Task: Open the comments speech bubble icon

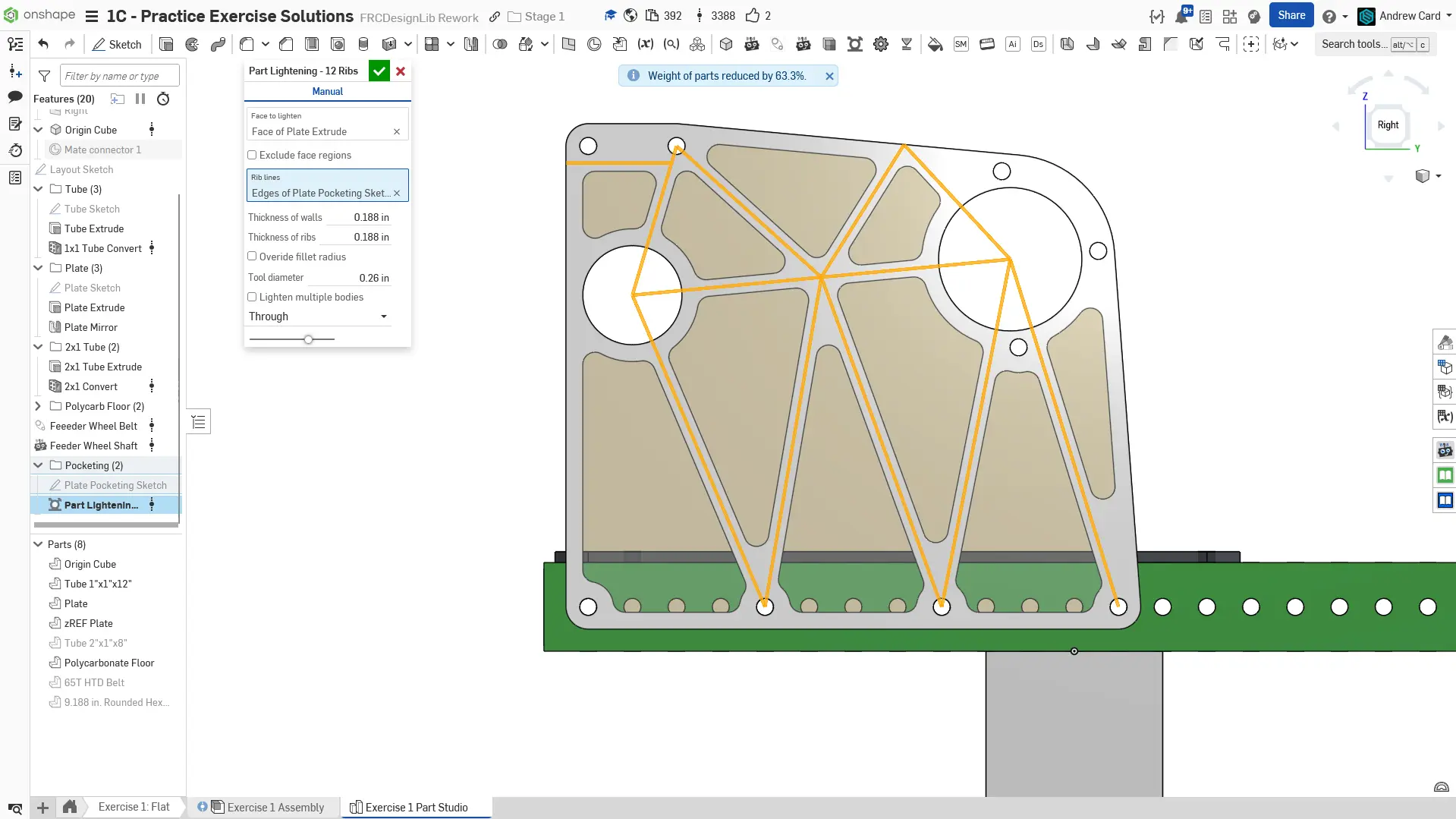Action: [15, 96]
